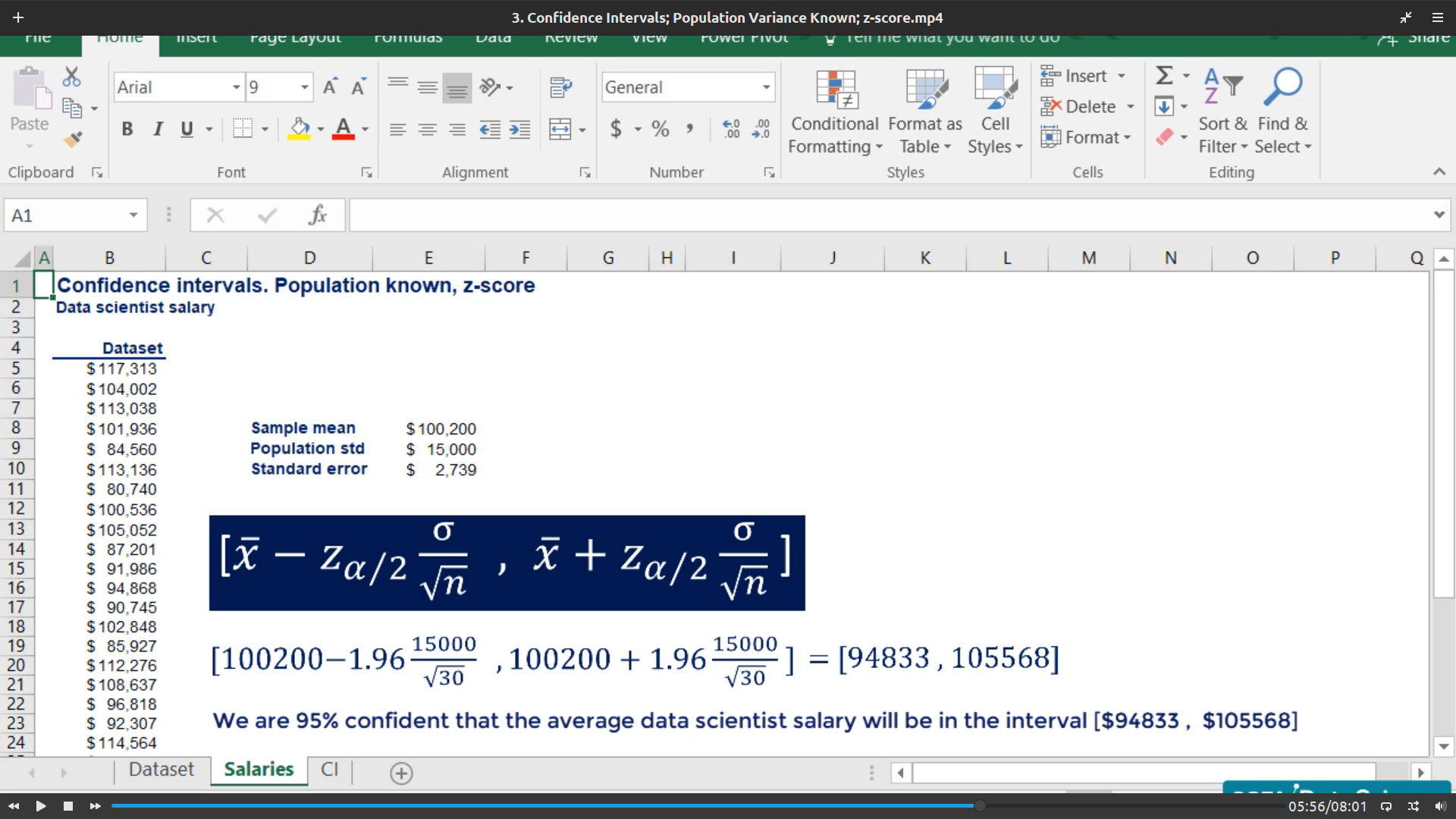Click the add new sheet plus button
The height and width of the screenshot is (819, 1456).
(401, 773)
